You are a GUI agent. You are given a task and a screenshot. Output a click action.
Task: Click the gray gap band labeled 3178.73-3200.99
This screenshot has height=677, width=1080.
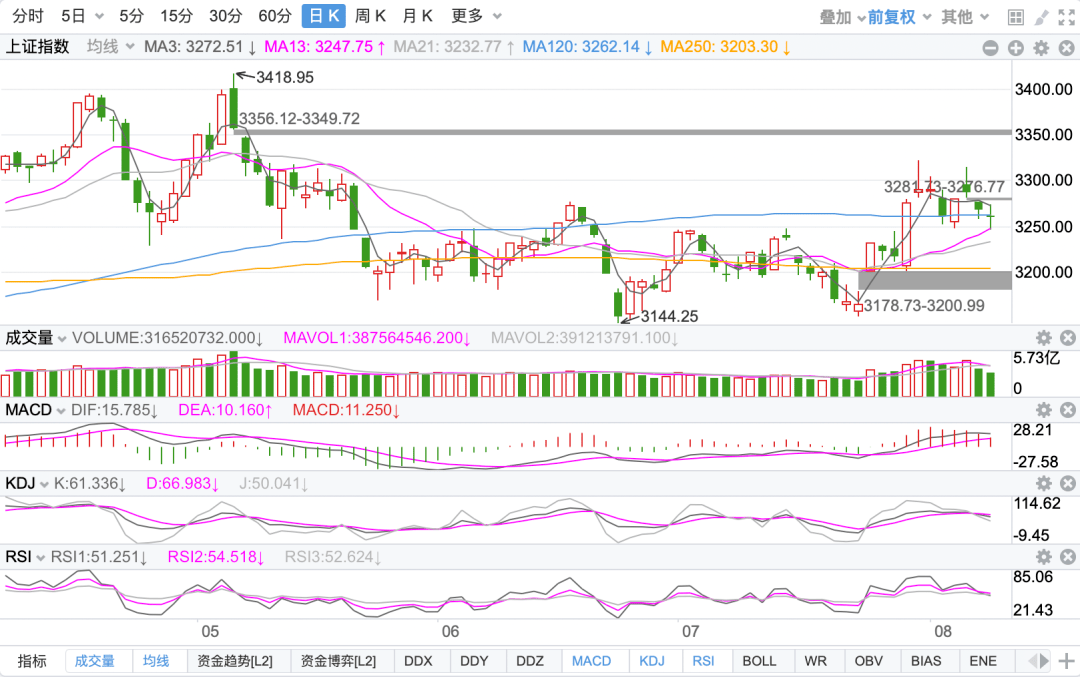[x=935, y=280]
